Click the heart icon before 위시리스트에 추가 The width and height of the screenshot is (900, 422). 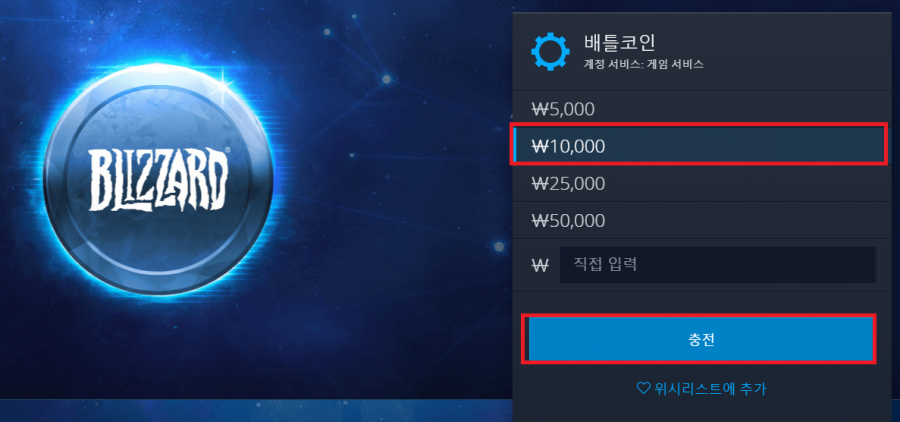644,389
